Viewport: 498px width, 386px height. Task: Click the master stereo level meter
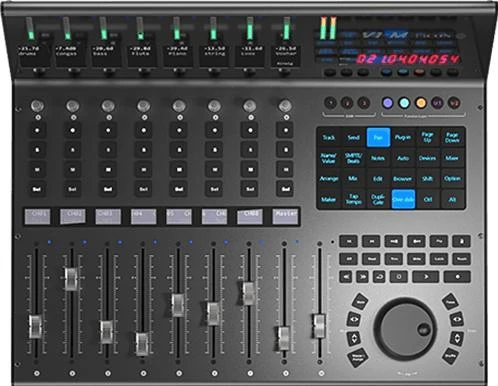tap(328, 28)
